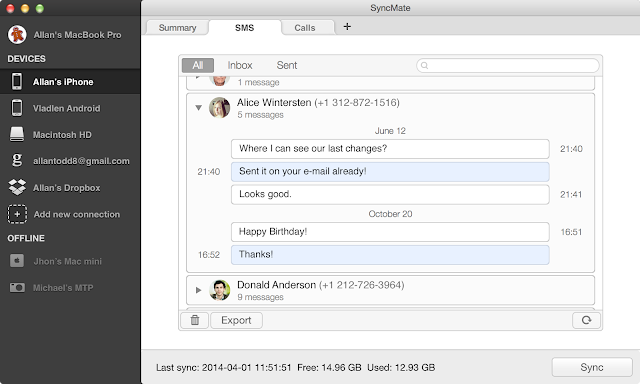Select the 'Thanks!' message
The height and width of the screenshot is (384, 640).
[390, 255]
